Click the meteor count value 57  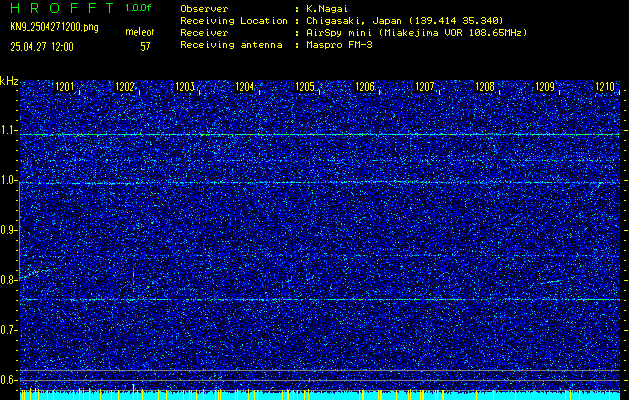point(145,47)
